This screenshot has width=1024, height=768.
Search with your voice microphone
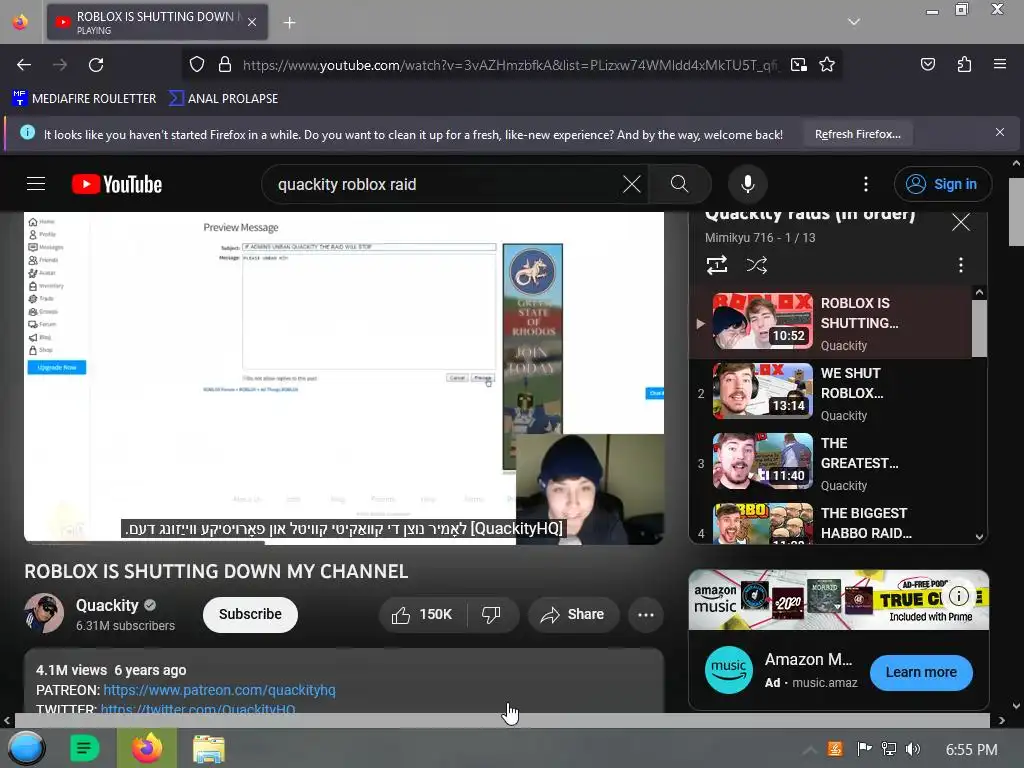tap(748, 184)
